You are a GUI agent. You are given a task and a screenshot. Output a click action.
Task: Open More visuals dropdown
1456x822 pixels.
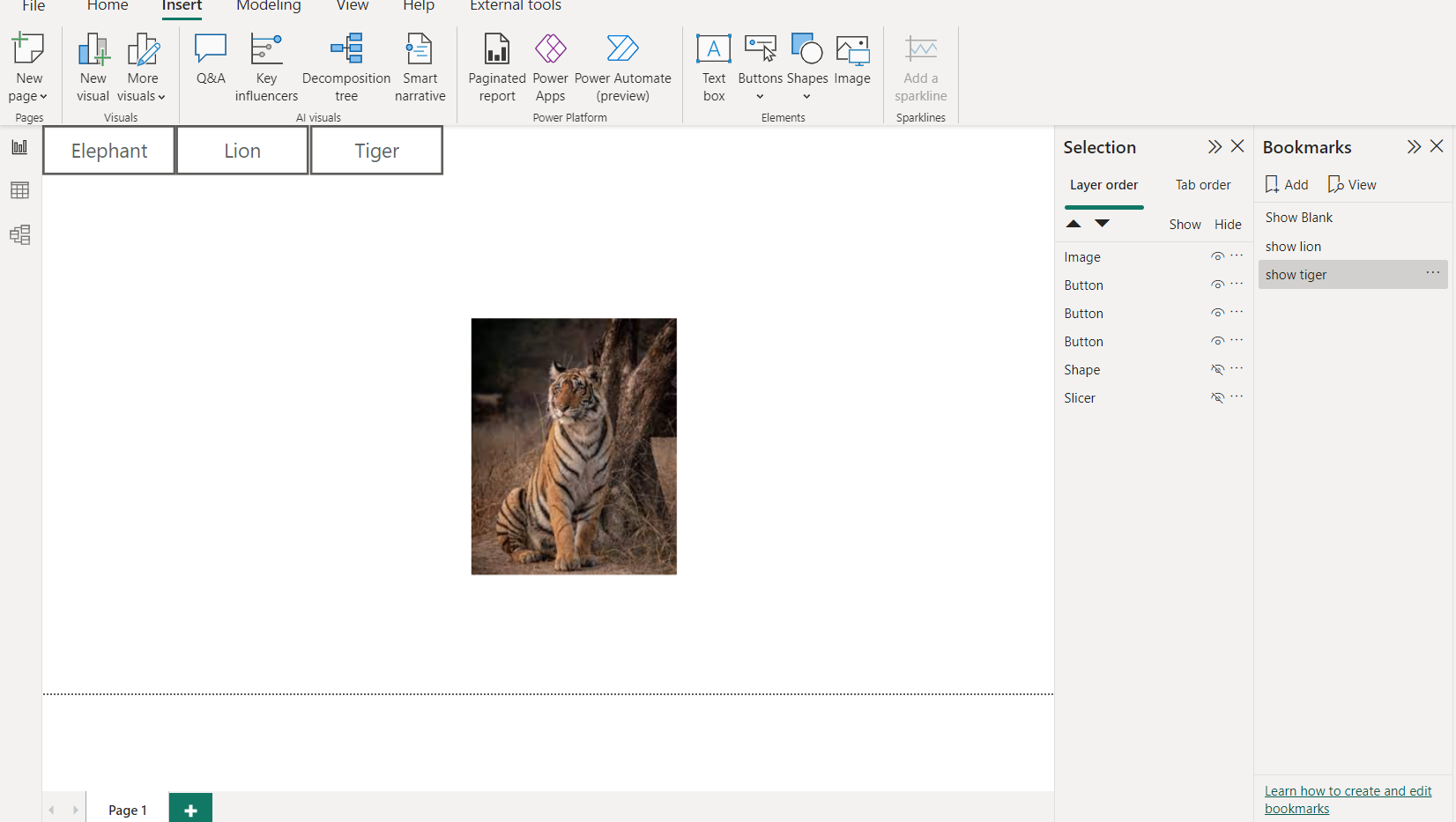coord(141,96)
